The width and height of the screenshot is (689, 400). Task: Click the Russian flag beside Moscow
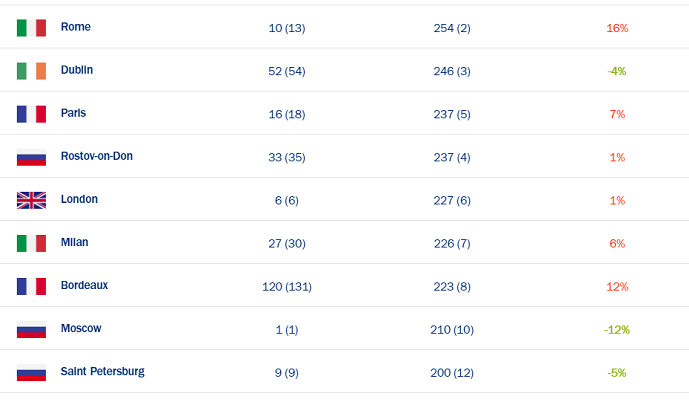31,329
